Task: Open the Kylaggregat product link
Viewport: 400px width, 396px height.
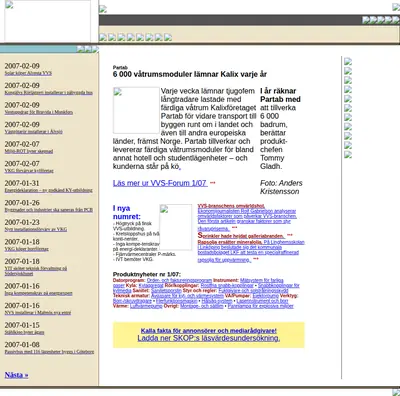Action: tap(151, 286)
